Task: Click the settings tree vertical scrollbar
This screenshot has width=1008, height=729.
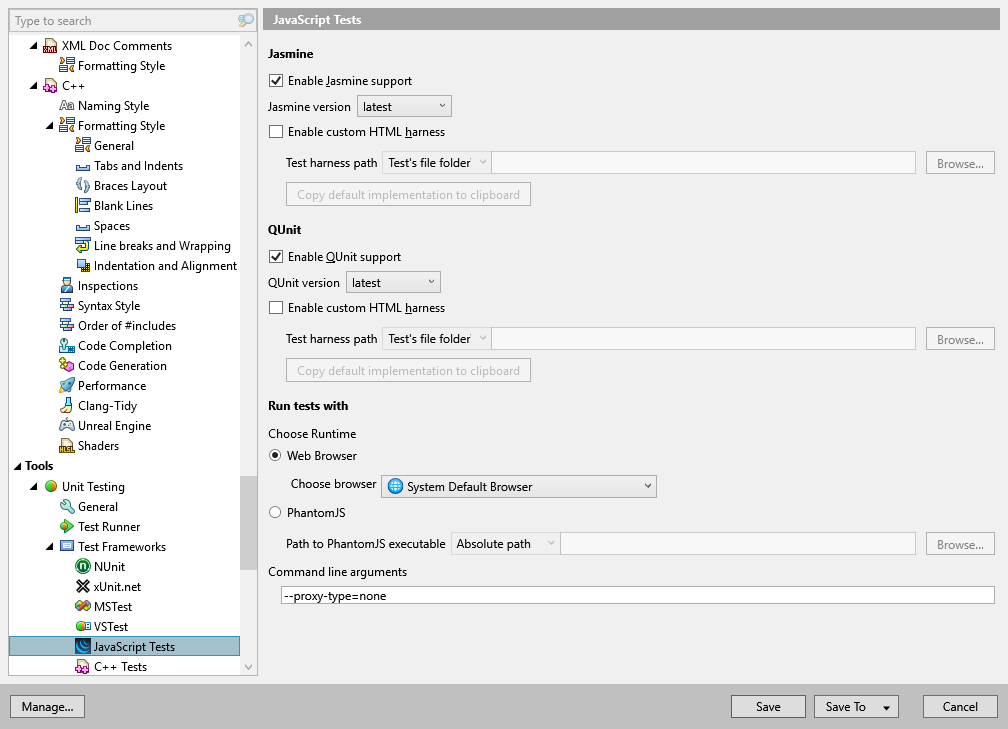Action: pyautogui.click(x=249, y=520)
